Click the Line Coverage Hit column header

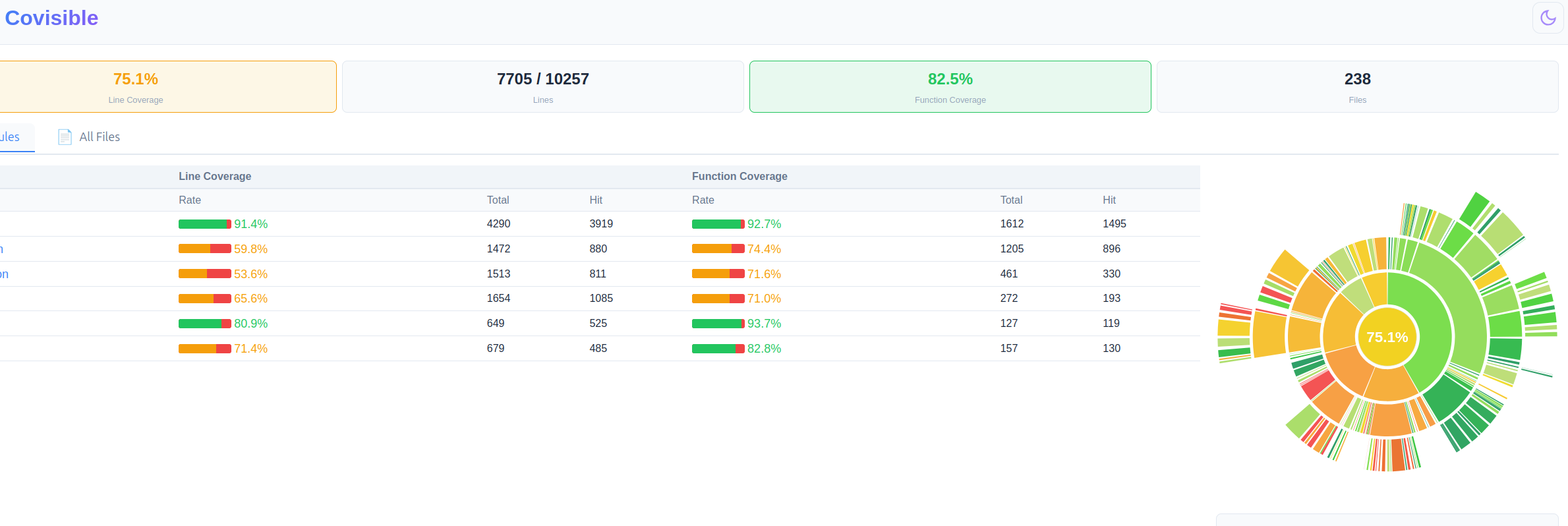tap(596, 200)
